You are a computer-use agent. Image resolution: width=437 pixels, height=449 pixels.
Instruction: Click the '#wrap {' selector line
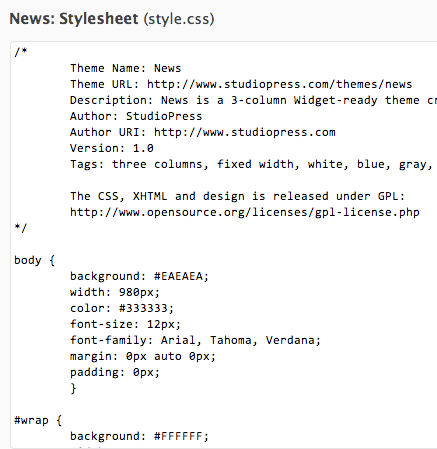pos(38,420)
